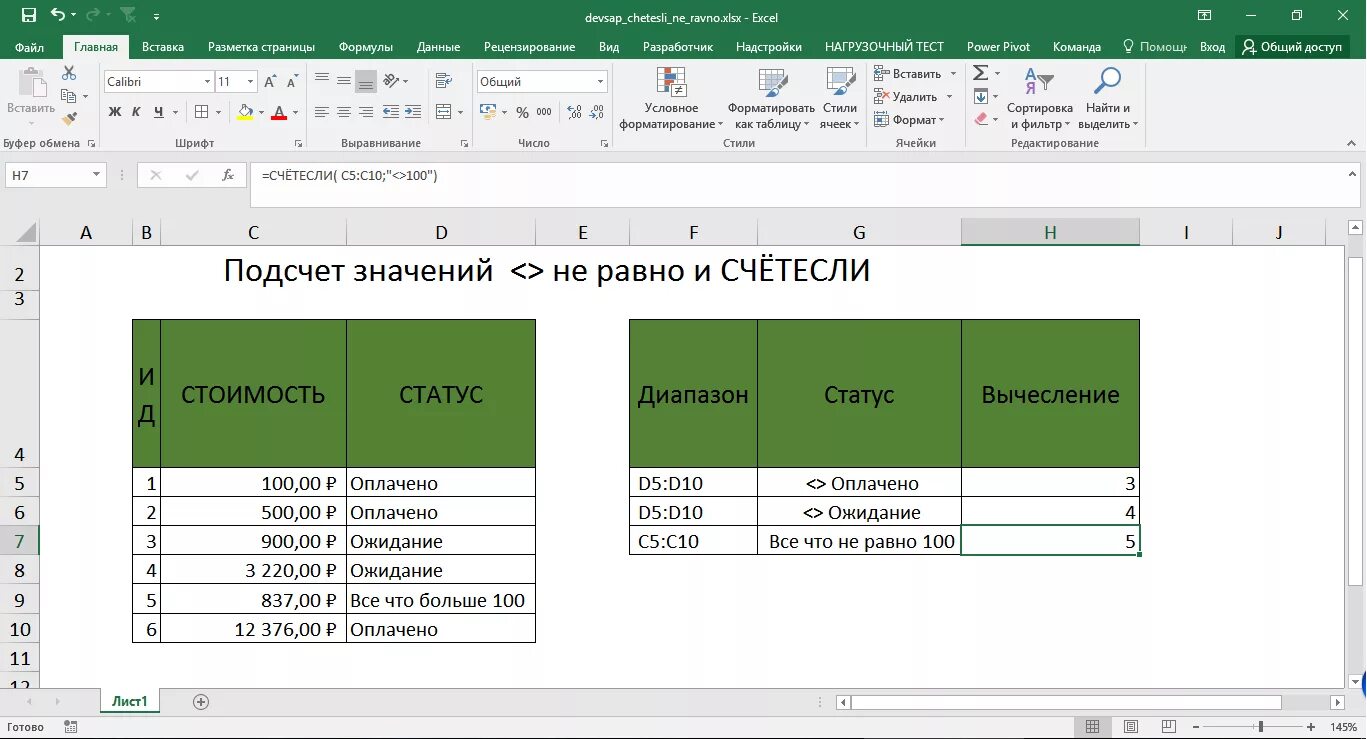Open the borders dropdown arrow

pyautogui.click(x=219, y=112)
